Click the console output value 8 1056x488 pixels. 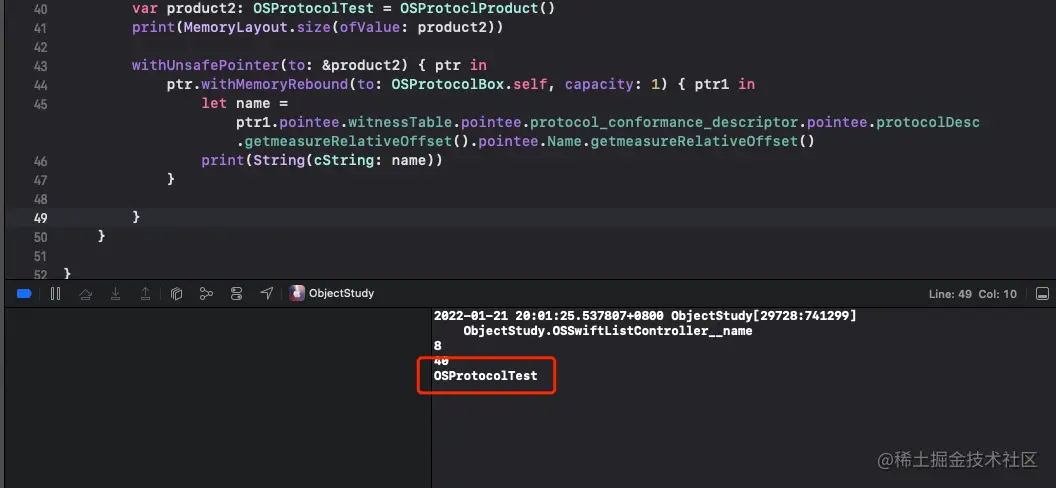[x=438, y=346]
